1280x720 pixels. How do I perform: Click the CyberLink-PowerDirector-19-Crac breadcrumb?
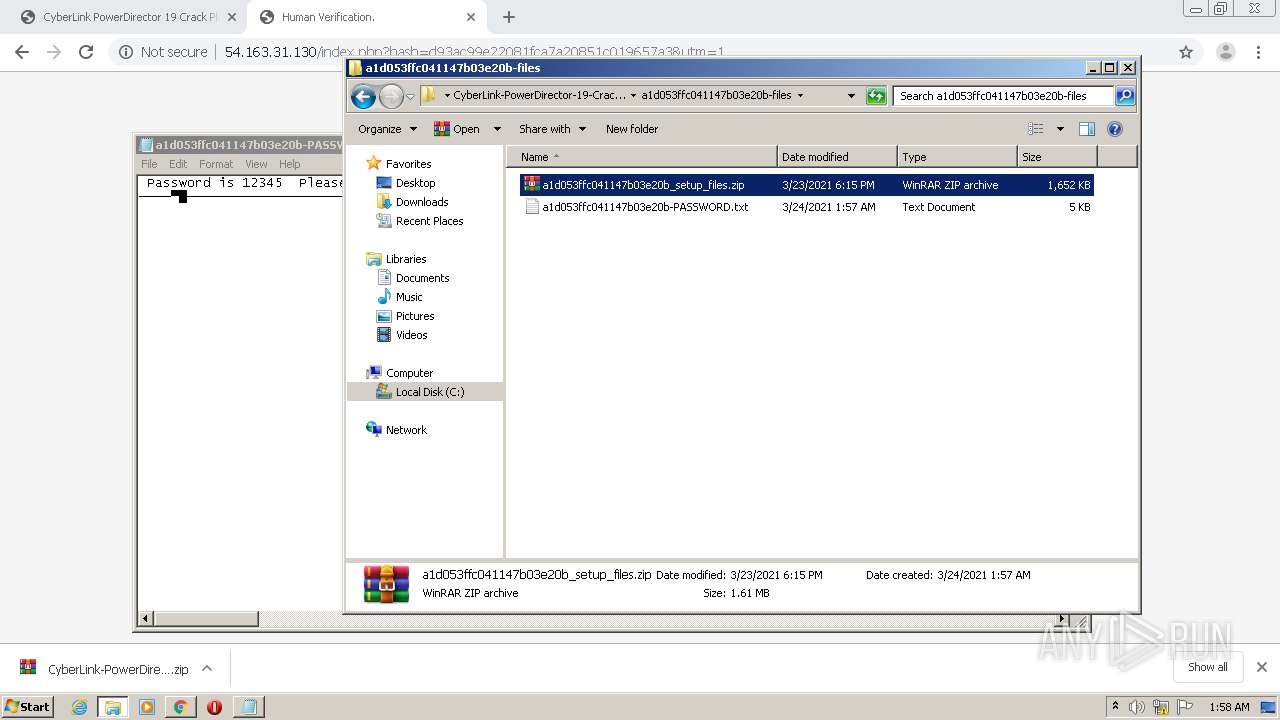click(539, 96)
